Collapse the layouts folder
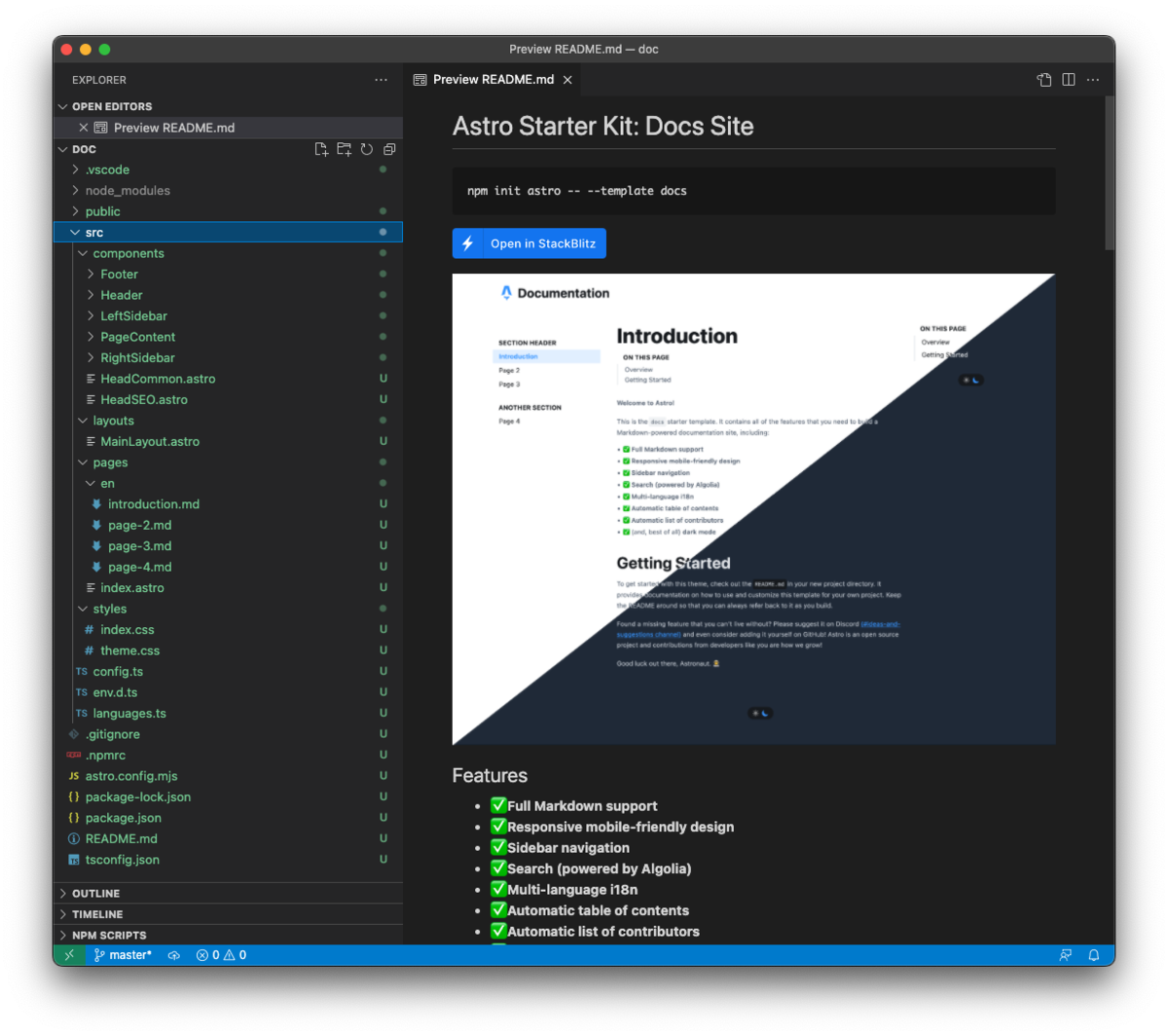The width and height of the screenshot is (1168, 1036). (x=228, y=421)
